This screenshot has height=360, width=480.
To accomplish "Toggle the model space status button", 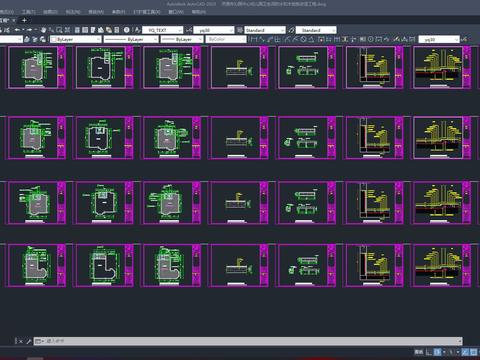I will (419, 352).
